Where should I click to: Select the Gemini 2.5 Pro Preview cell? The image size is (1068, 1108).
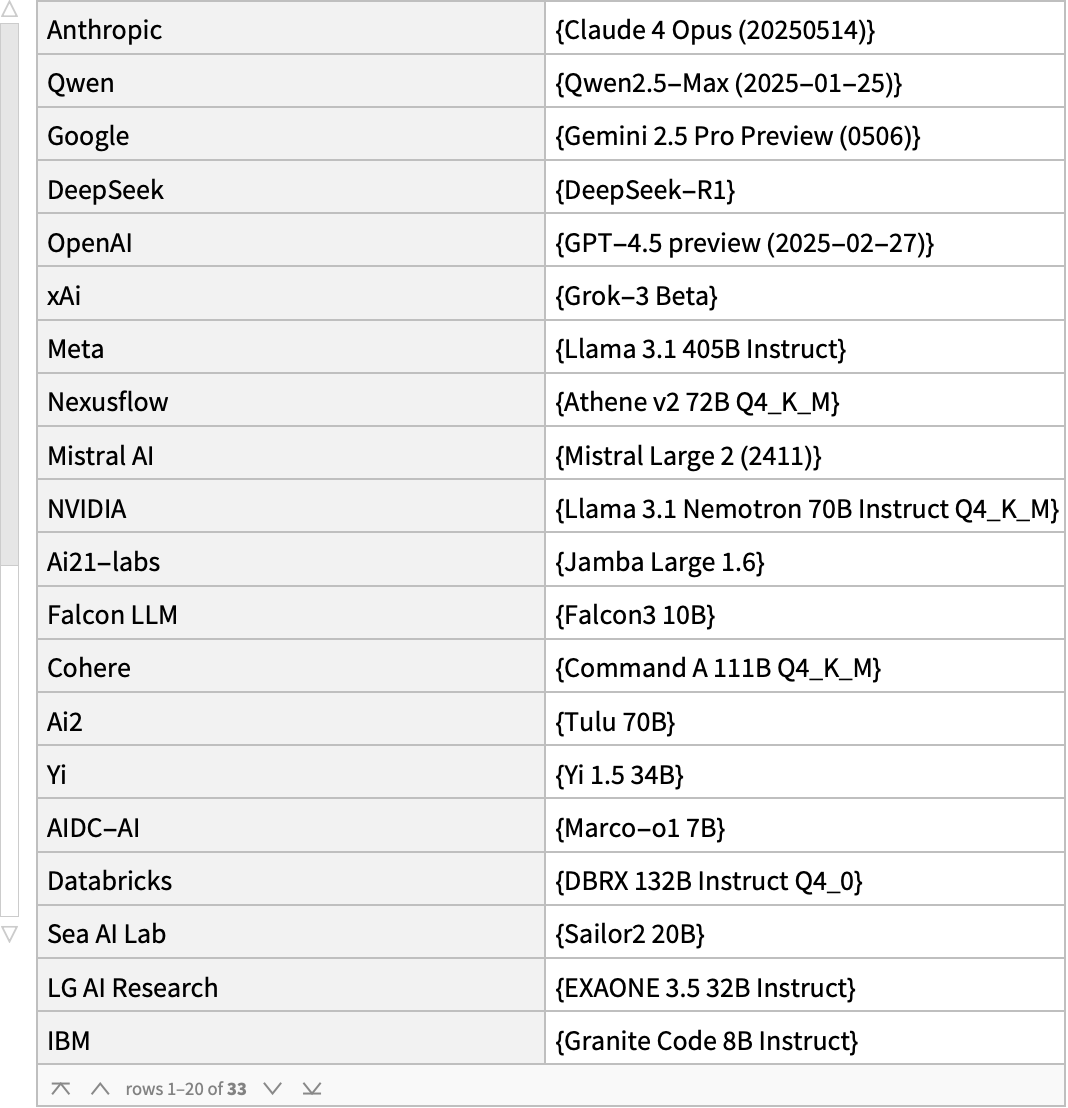point(737,136)
